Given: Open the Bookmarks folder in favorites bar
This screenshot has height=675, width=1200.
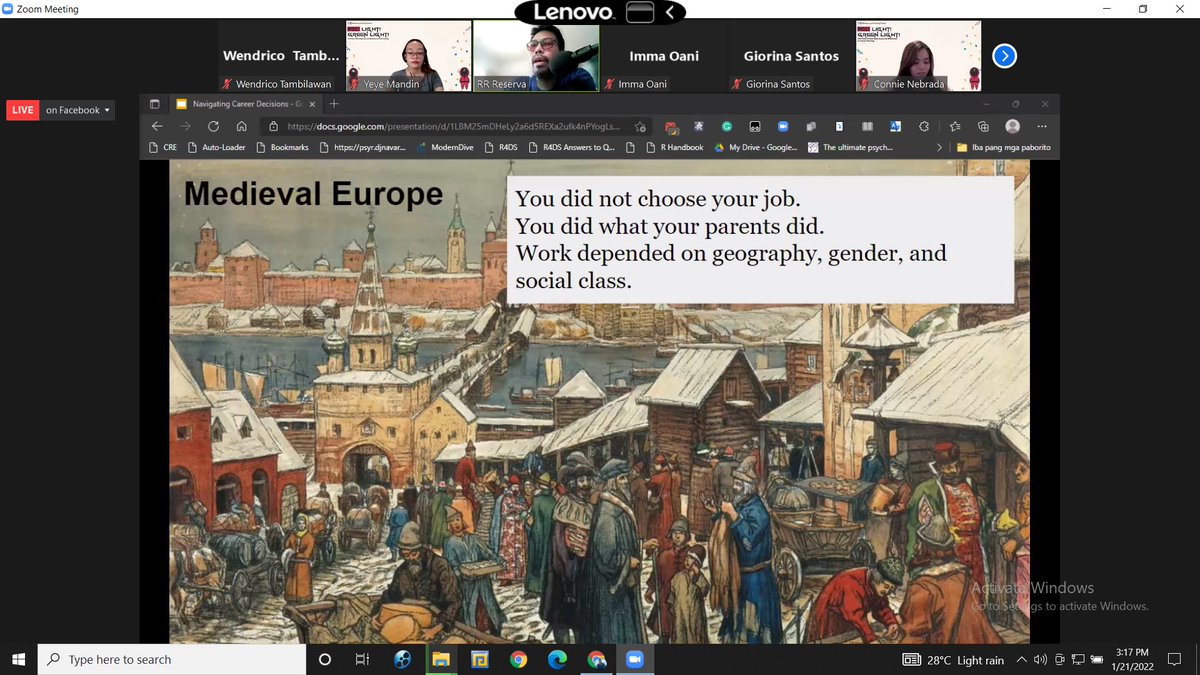Looking at the screenshot, I should pyautogui.click(x=282, y=147).
